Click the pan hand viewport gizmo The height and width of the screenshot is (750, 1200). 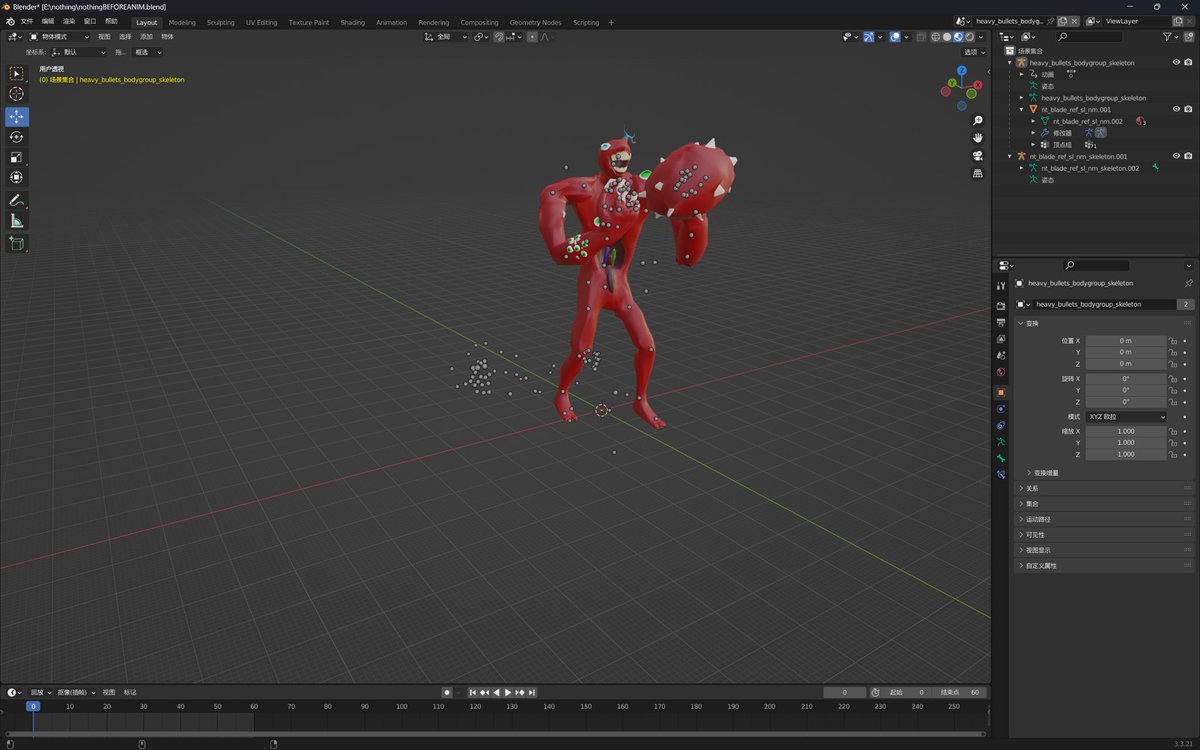click(977, 138)
